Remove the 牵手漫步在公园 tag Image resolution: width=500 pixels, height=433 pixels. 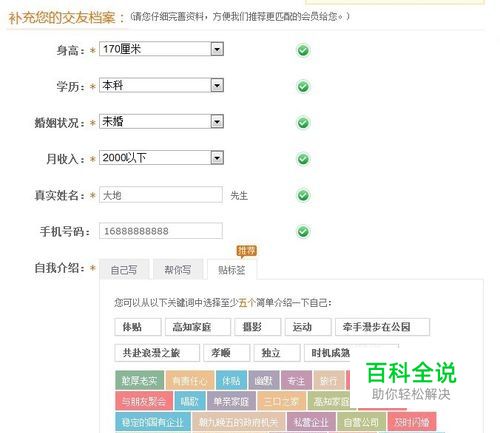click(382, 327)
